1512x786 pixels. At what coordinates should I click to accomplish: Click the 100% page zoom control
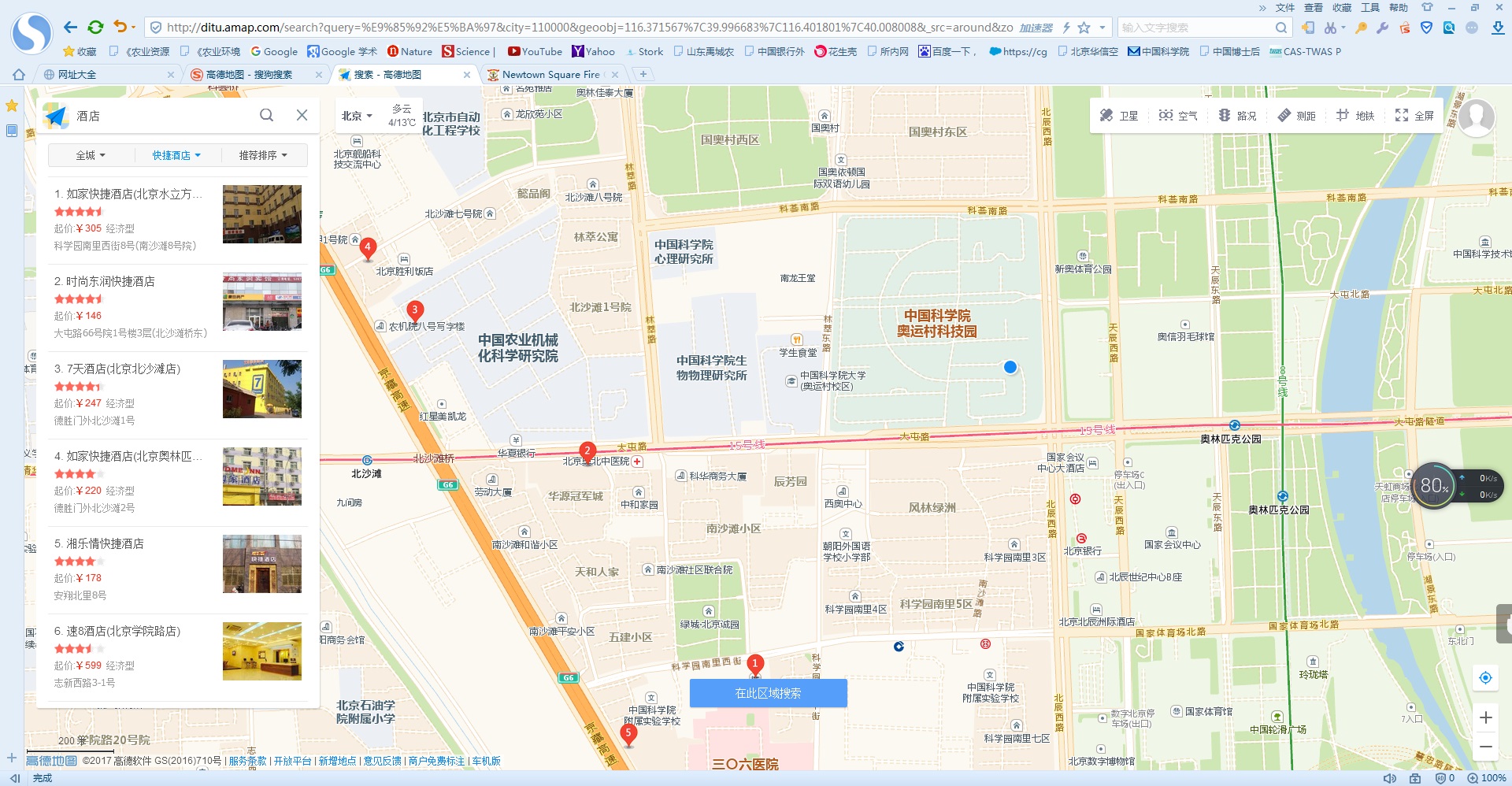[x=1487, y=778]
